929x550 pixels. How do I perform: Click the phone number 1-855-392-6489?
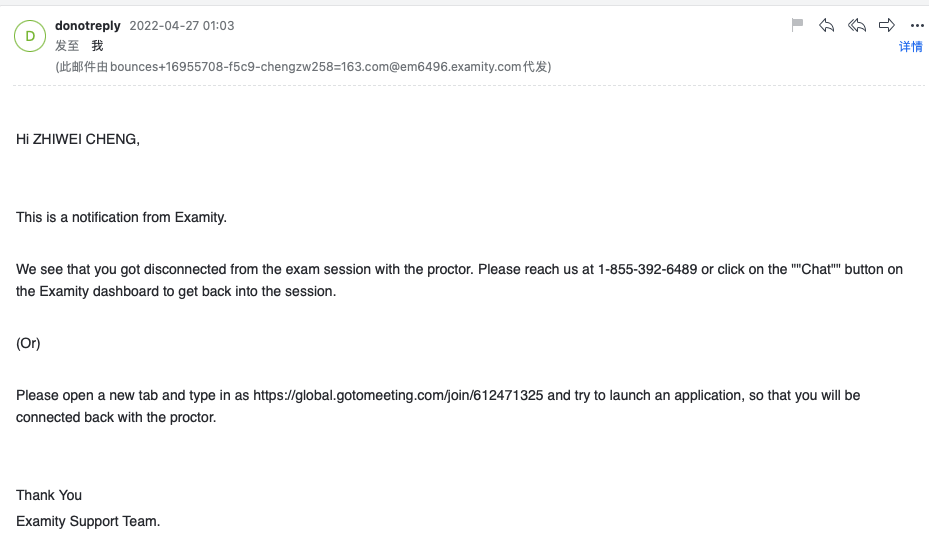tap(647, 270)
